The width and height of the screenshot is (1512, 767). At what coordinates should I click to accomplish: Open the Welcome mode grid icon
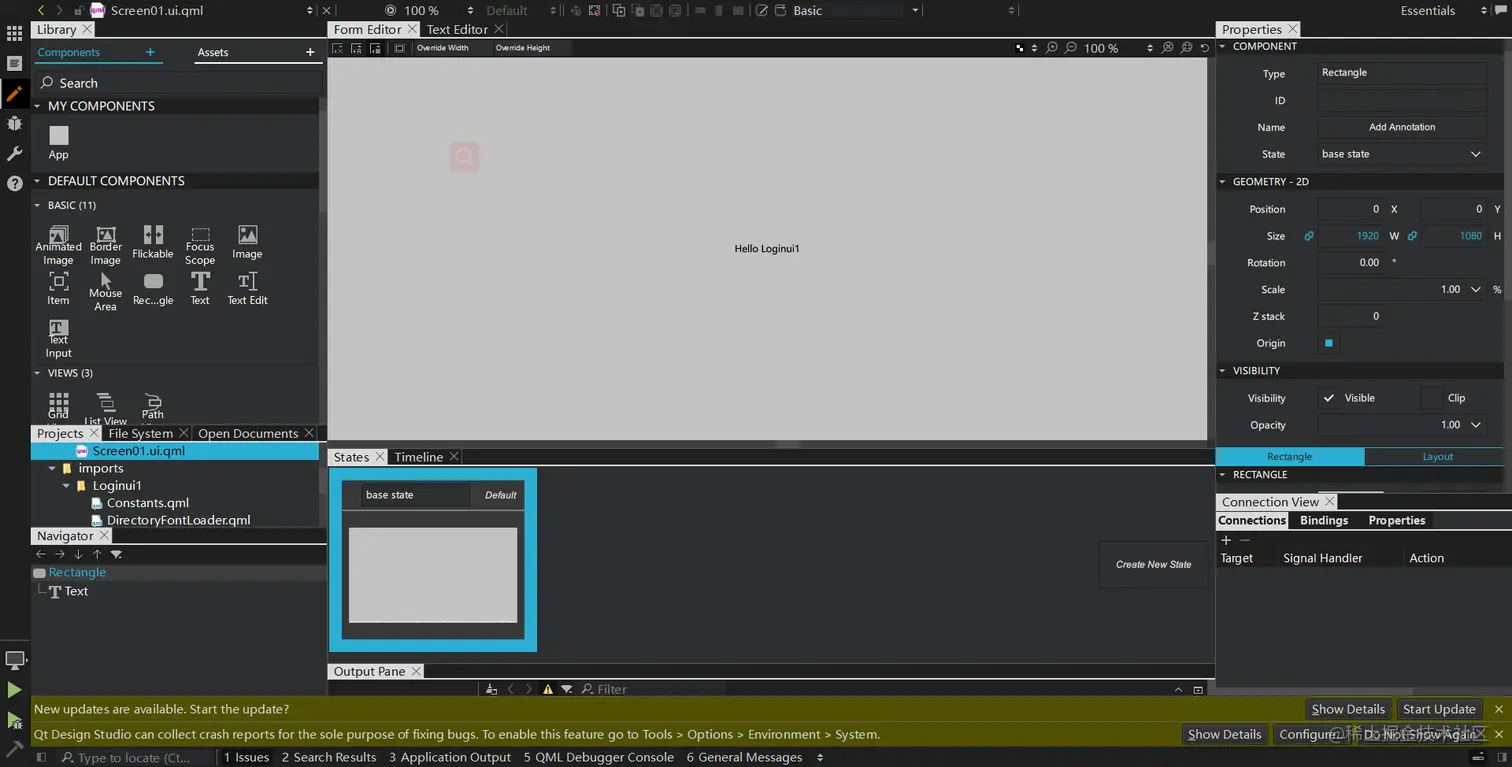click(14, 33)
